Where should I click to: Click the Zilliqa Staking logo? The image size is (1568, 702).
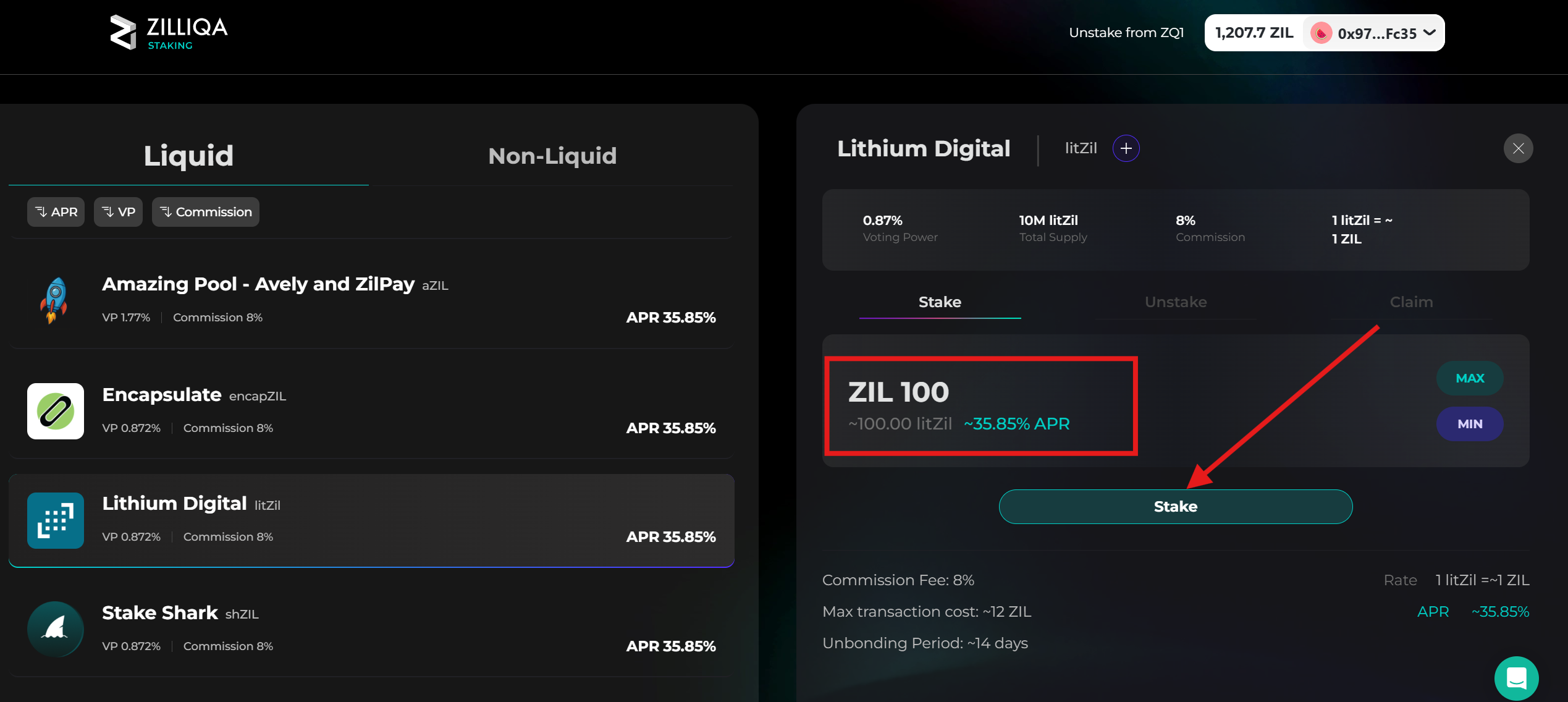click(167, 32)
